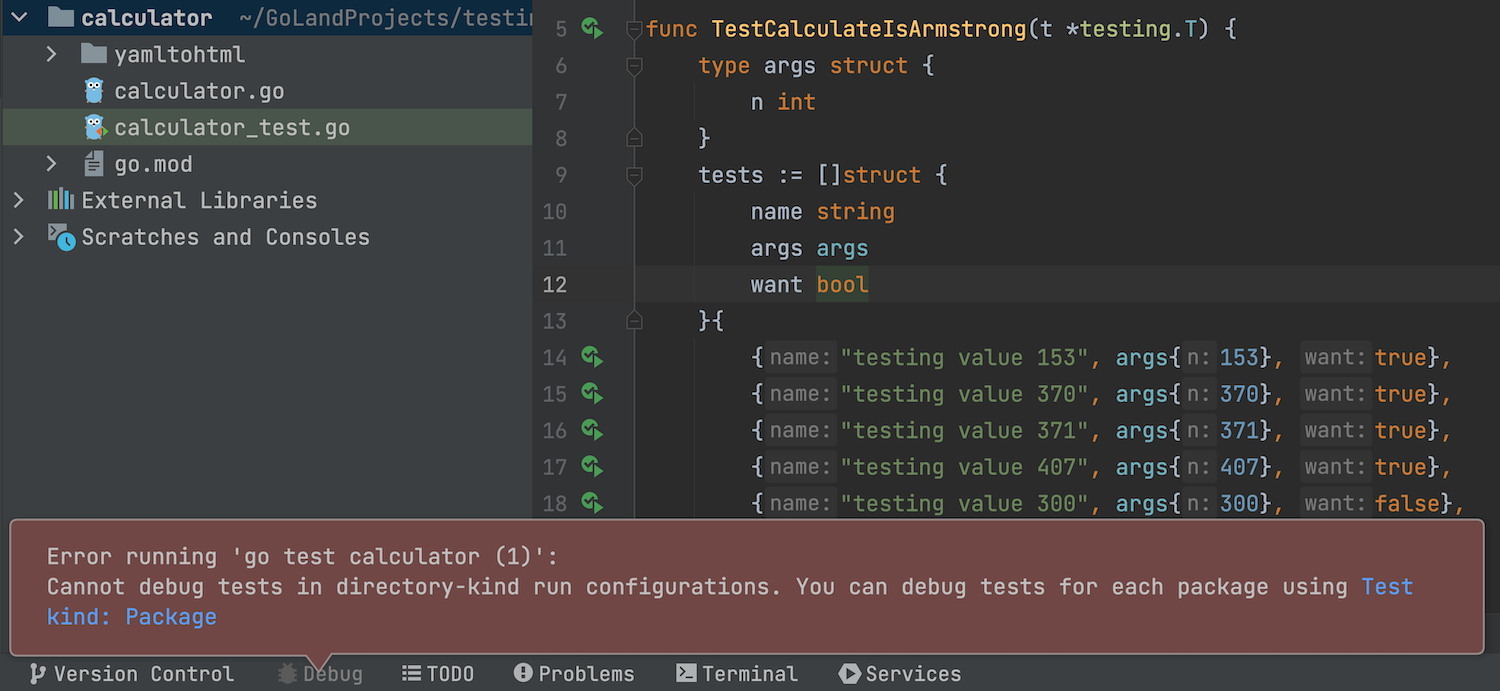The width and height of the screenshot is (1500, 691).
Task: Open the Terminal tool window
Action: click(737, 674)
